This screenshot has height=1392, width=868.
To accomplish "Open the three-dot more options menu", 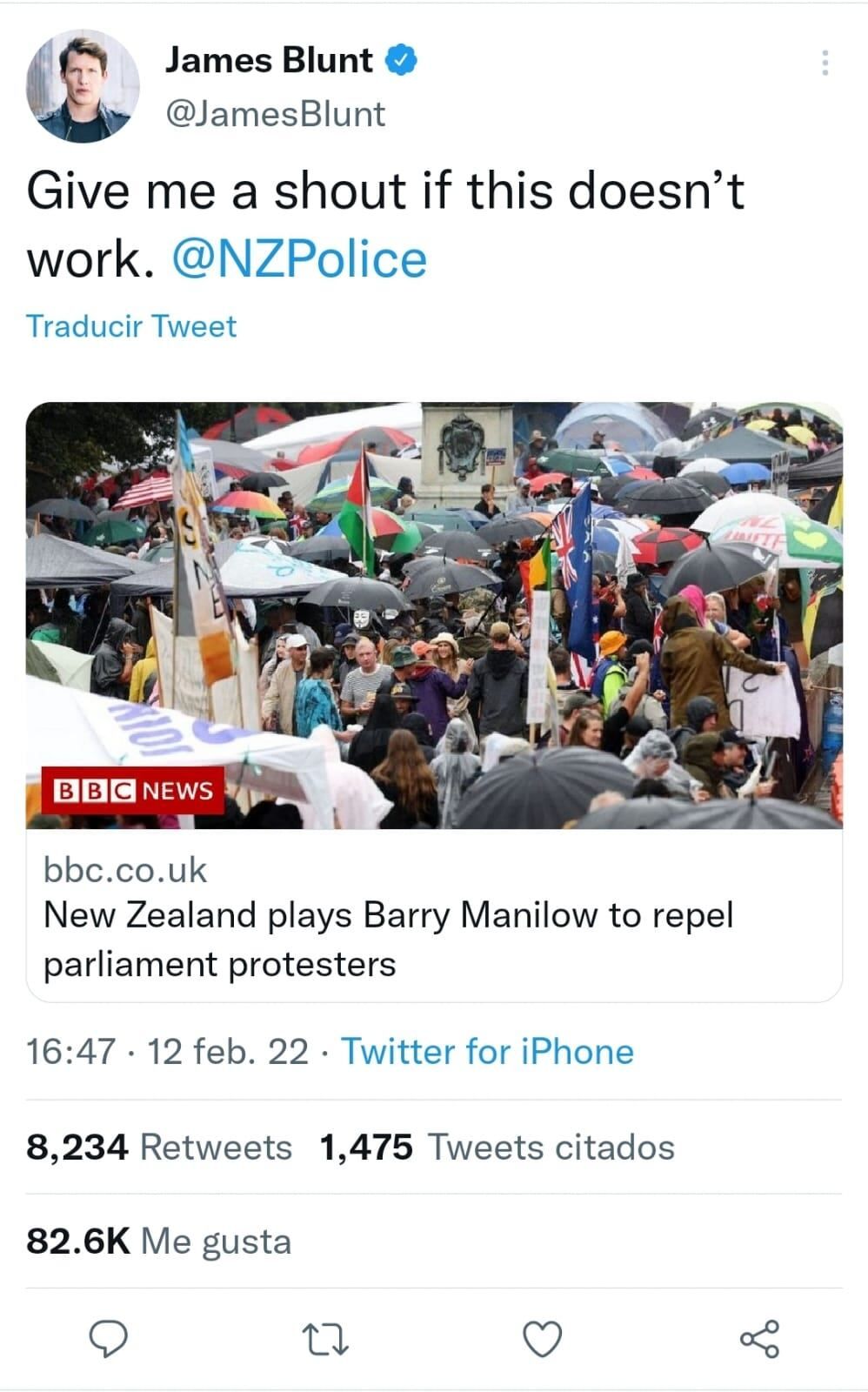I will pyautogui.click(x=825, y=63).
